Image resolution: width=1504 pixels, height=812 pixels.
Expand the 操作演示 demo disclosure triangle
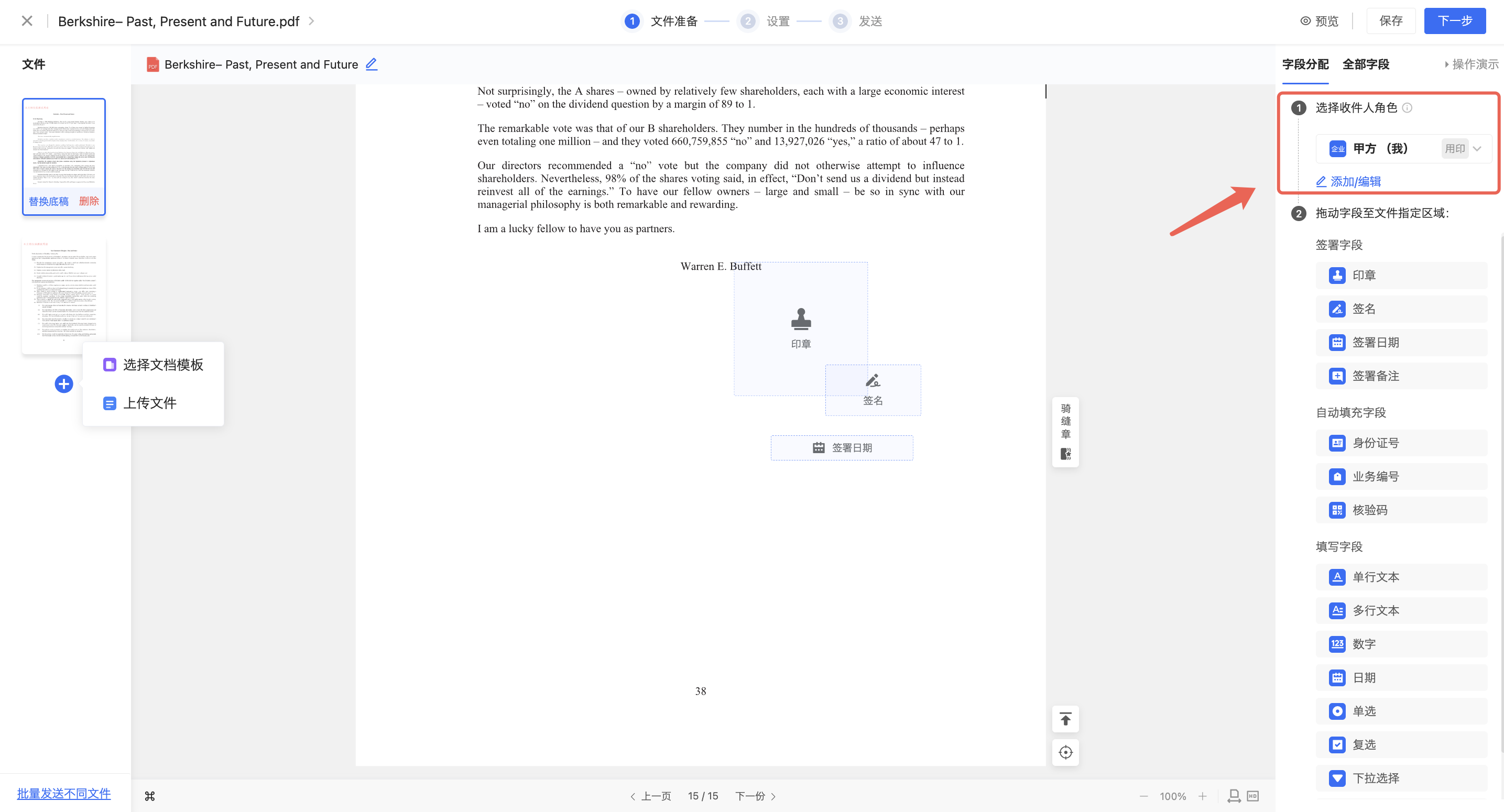[1447, 64]
